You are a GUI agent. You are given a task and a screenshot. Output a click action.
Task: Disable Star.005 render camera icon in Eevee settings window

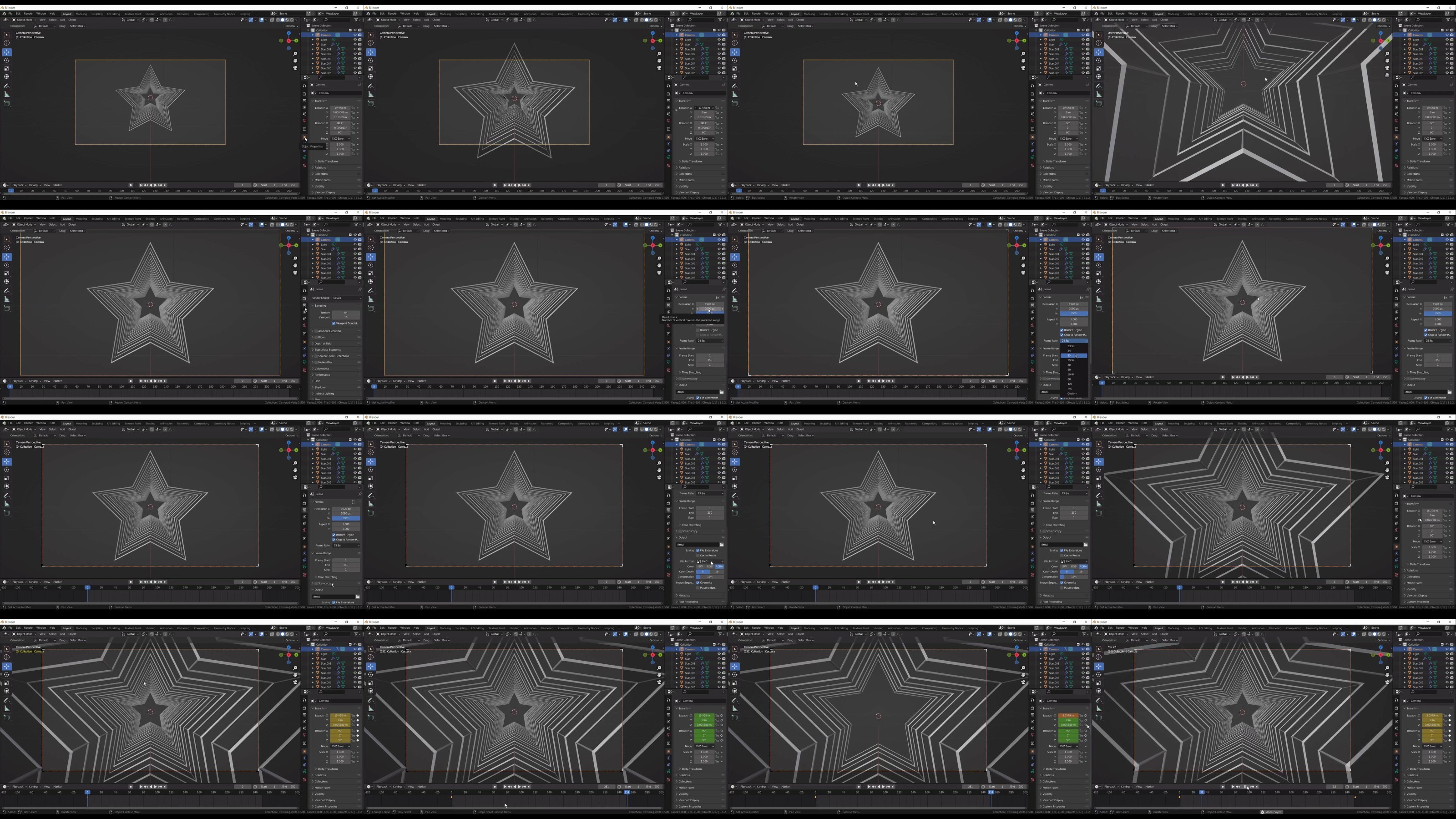[x=360, y=273]
